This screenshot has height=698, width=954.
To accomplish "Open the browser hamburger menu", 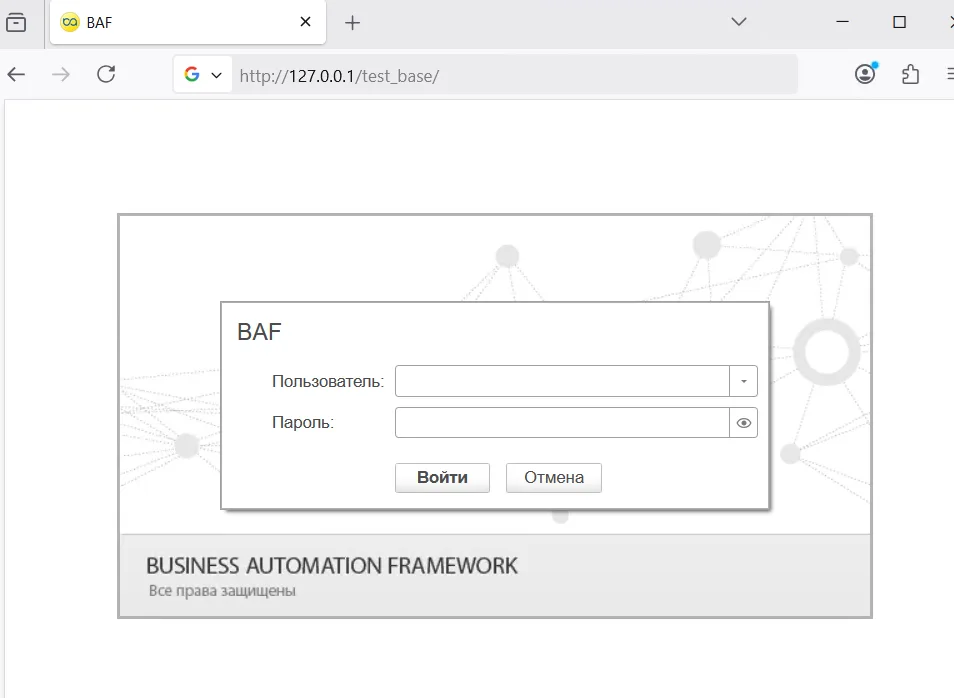I will [949, 74].
